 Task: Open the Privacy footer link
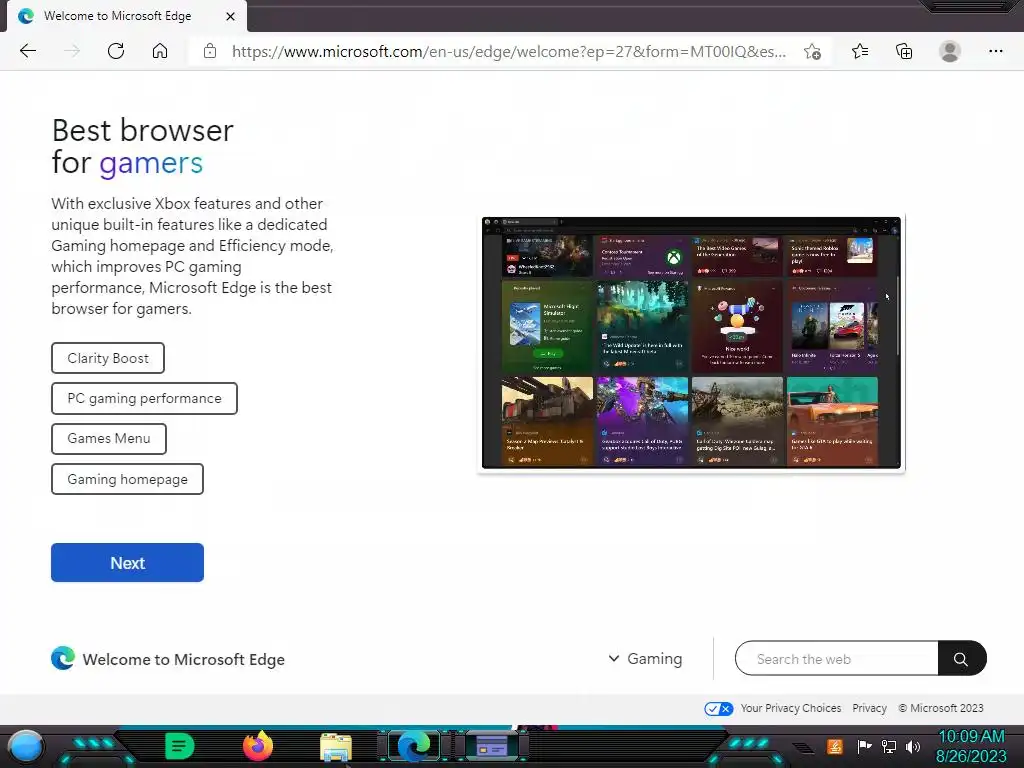click(869, 708)
